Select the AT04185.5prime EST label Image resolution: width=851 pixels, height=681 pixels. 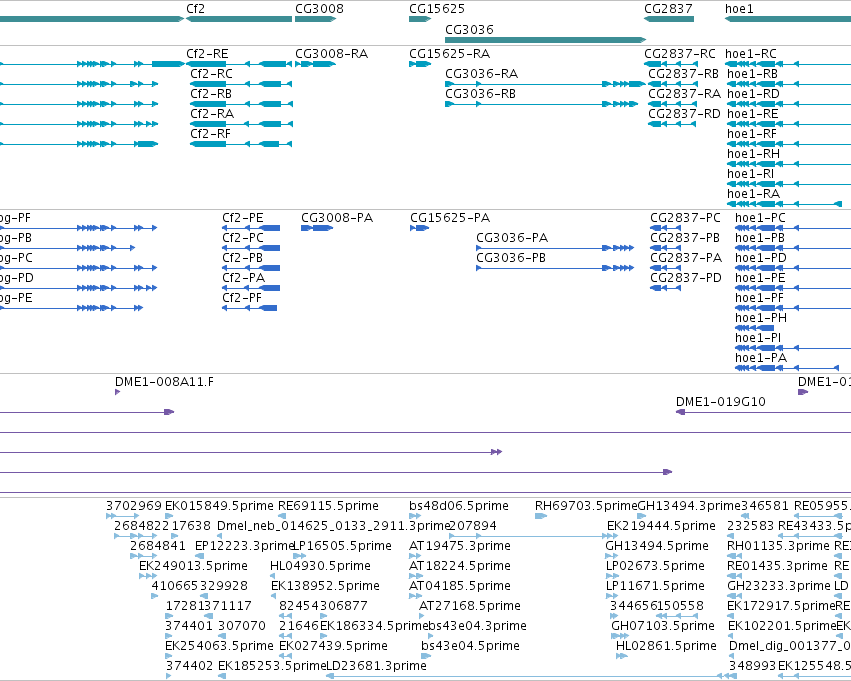click(460, 587)
